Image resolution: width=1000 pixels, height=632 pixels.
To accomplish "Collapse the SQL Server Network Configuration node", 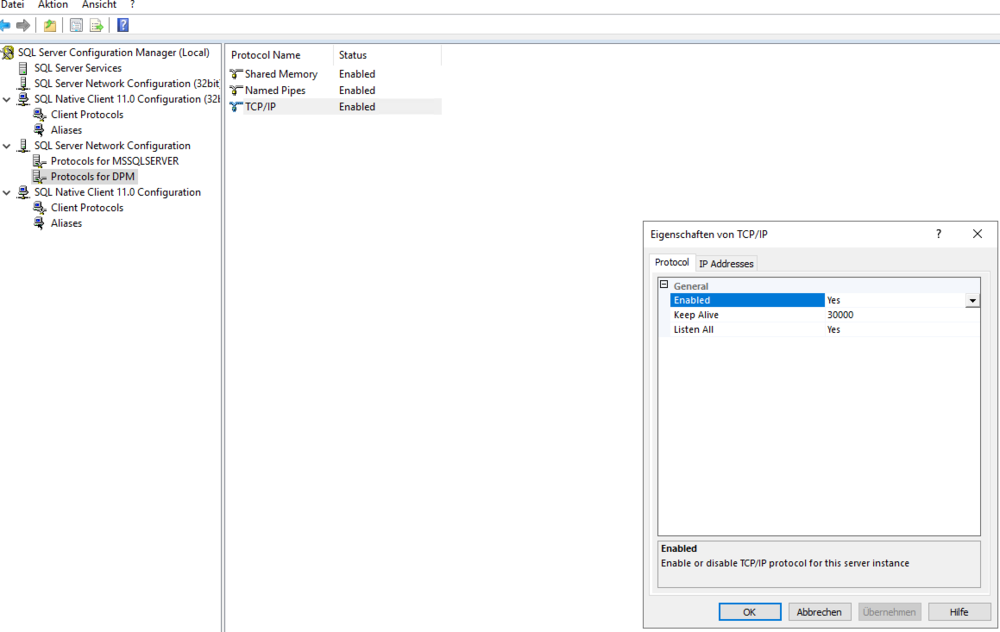I will click(8, 146).
